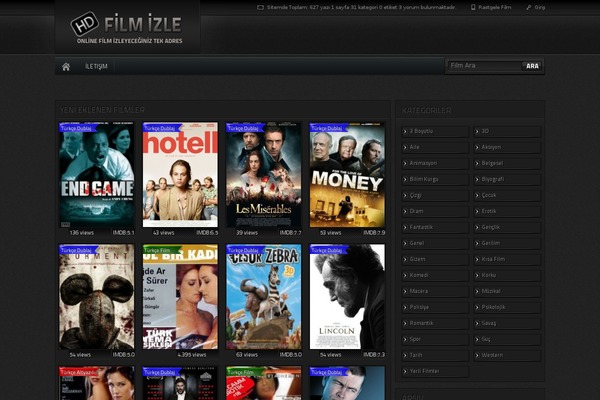
Task: Select the Fantastik category
Action: [435, 227]
